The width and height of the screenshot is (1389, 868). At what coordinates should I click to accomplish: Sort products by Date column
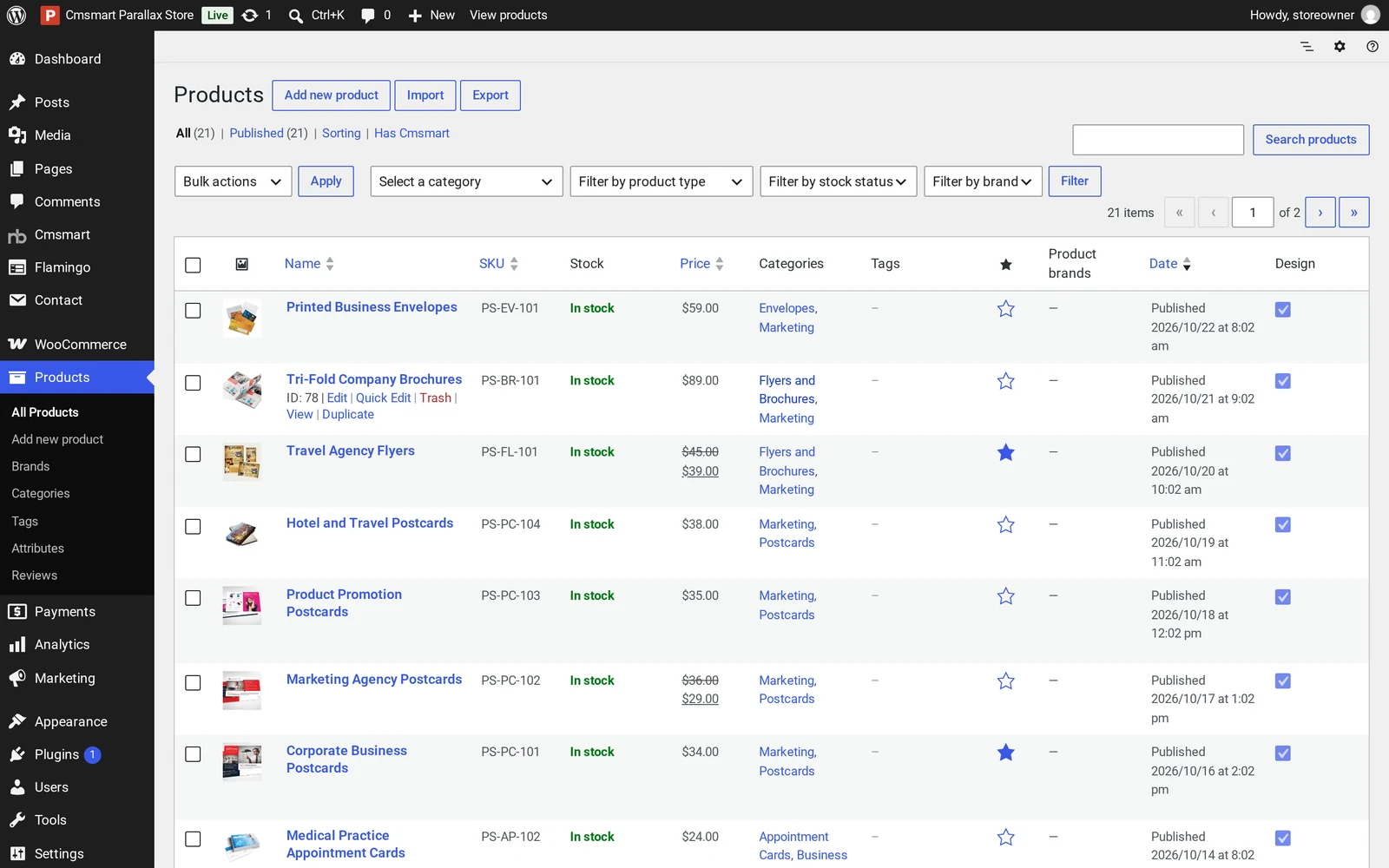[x=1169, y=264]
